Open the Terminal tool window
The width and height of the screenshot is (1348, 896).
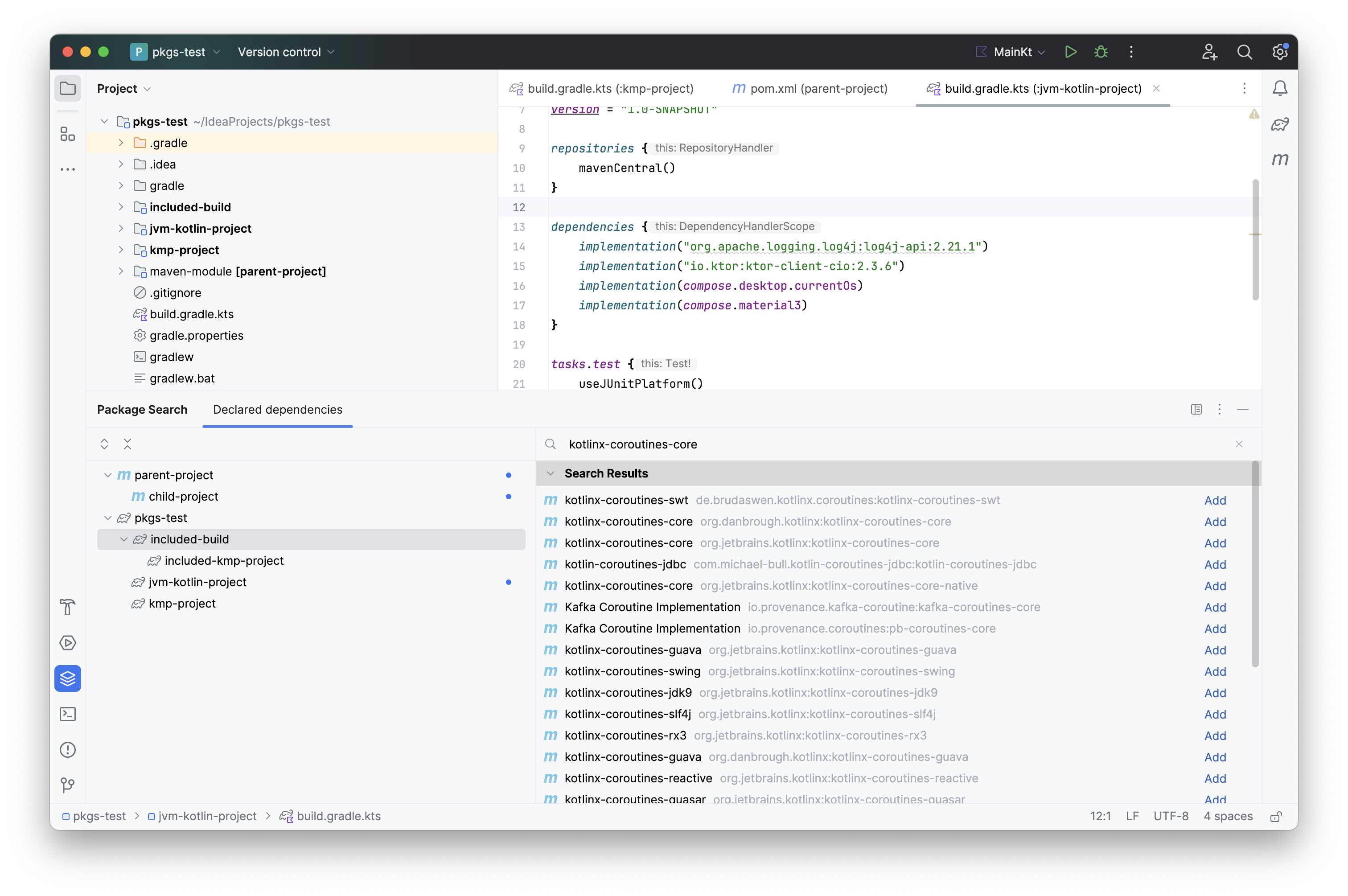point(67,714)
